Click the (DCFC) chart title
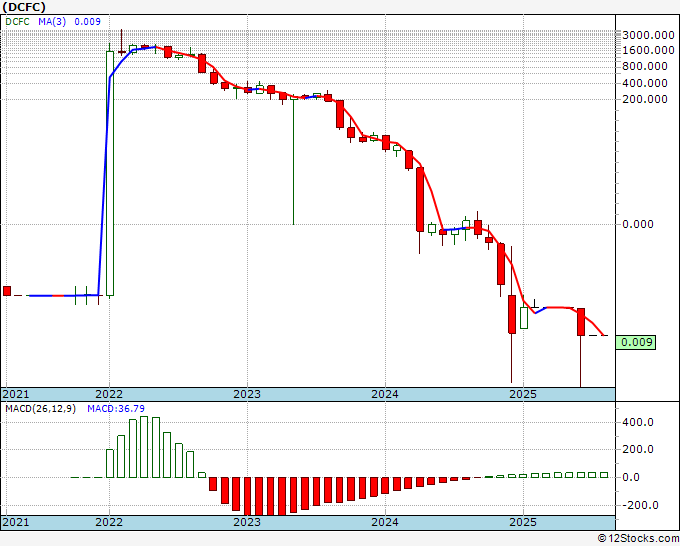This screenshot has width=680, height=546. 24,7
